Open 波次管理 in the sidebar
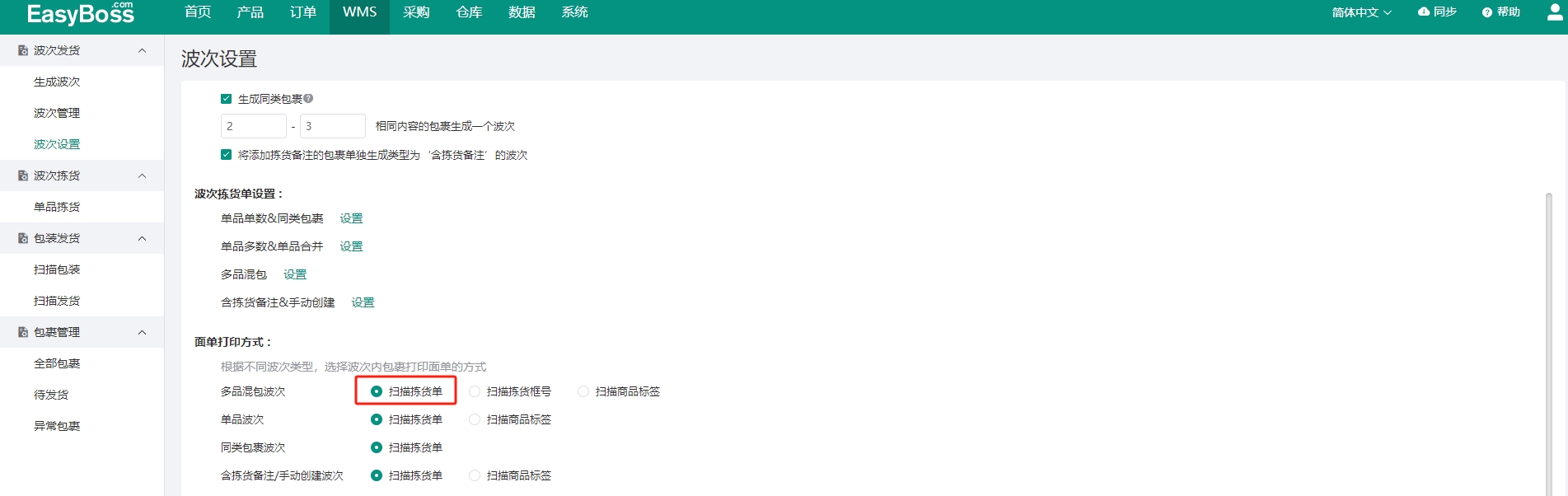1568x496 pixels. [x=57, y=113]
